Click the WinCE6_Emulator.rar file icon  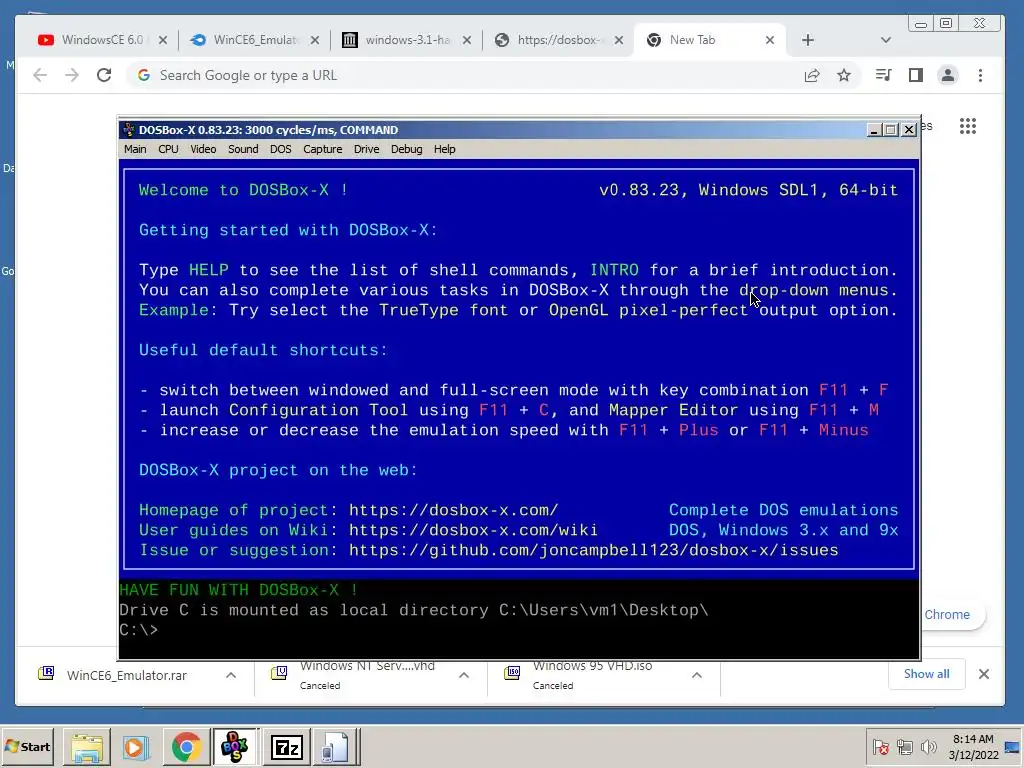click(x=46, y=673)
